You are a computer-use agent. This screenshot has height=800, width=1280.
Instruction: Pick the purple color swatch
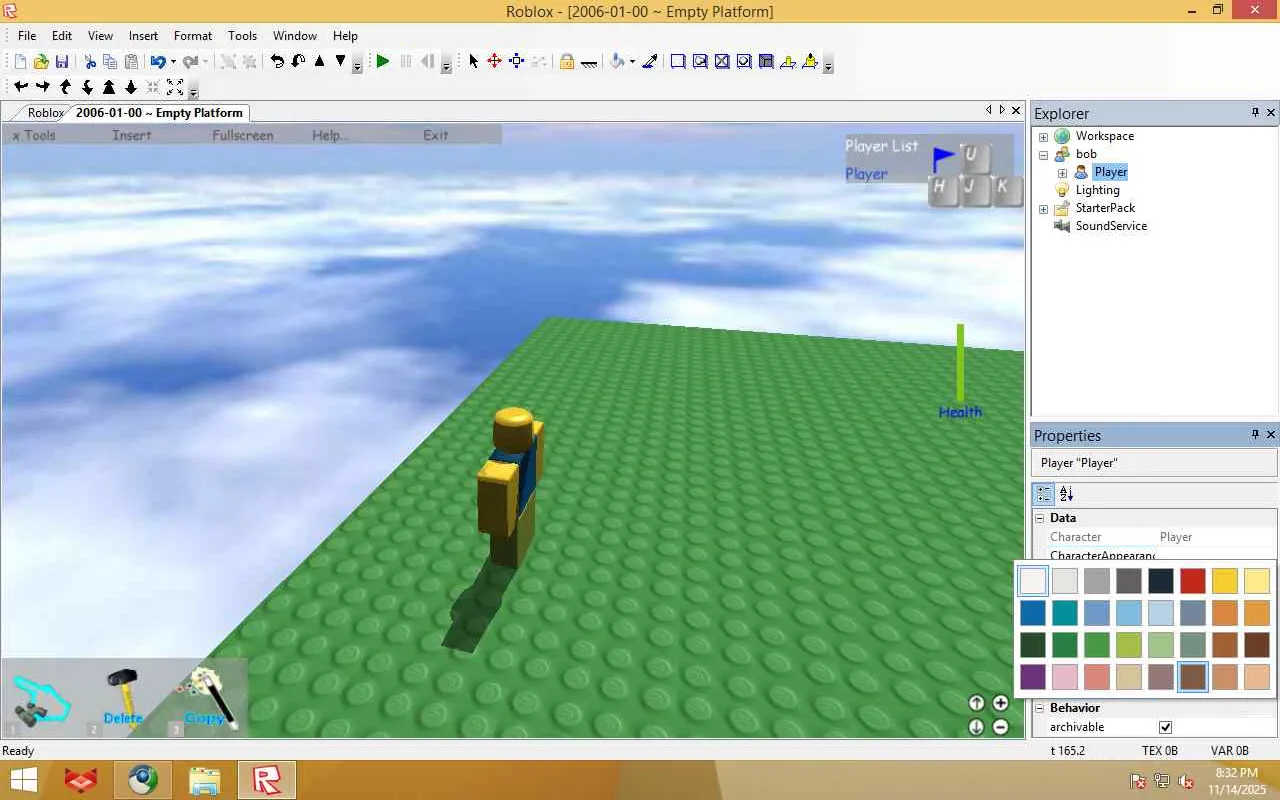pyautogui.click(x=1033, y=677)
